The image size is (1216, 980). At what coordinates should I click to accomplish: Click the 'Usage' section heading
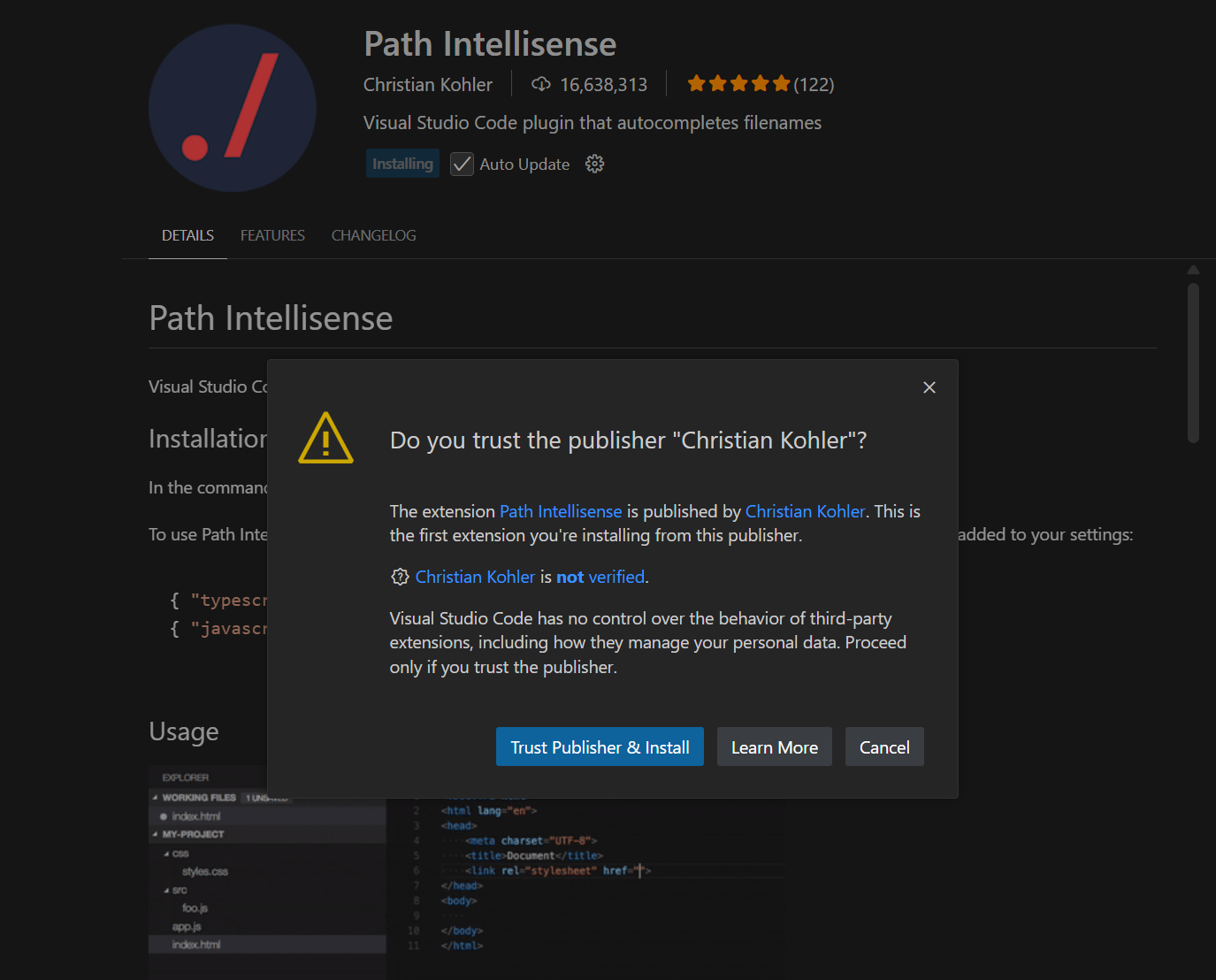click(184, 731)
